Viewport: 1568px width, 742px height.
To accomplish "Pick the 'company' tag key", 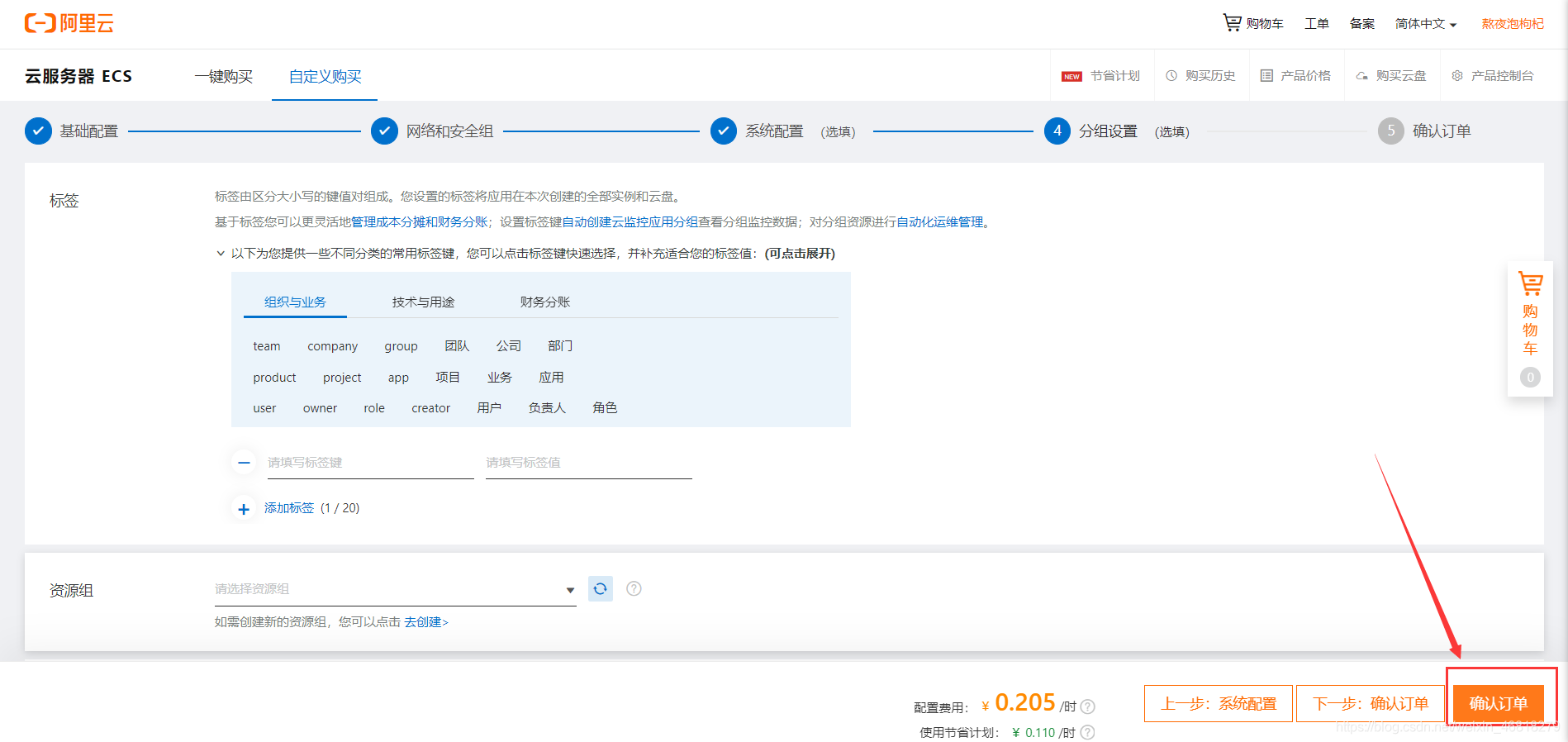I will coord(333,346).
